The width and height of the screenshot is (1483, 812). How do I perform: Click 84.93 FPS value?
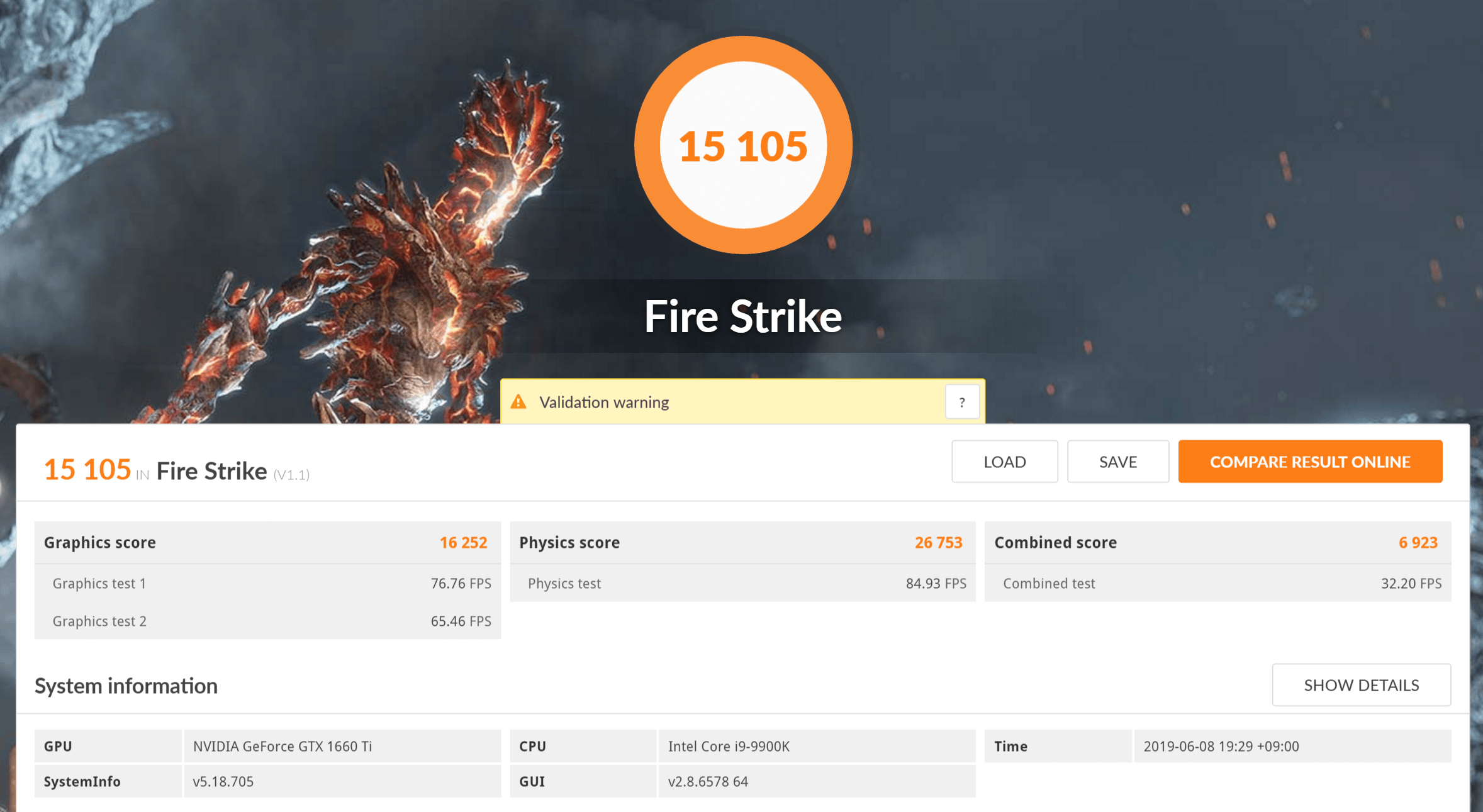pos(936,583)
